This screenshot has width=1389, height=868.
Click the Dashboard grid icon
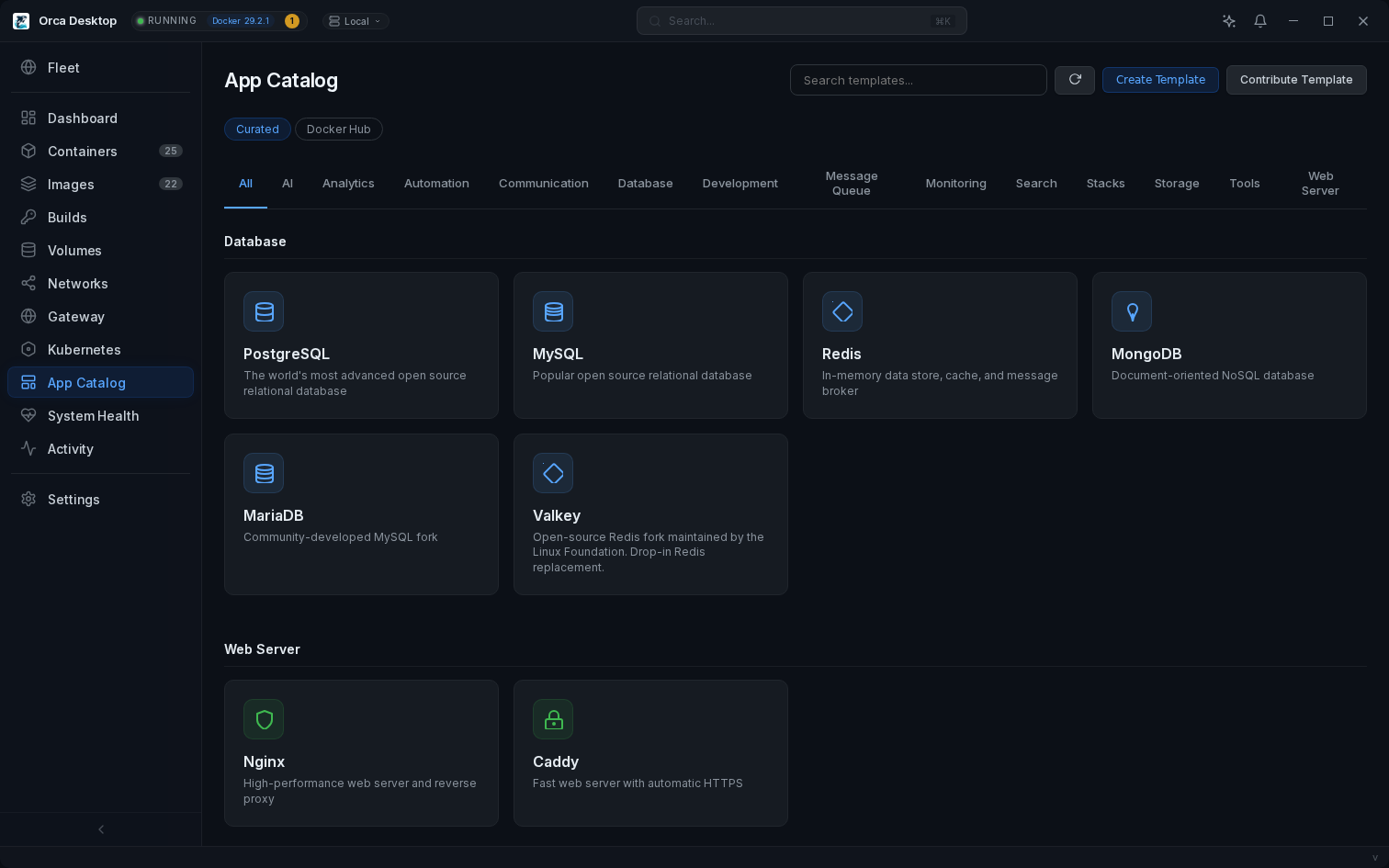pos(28,118)
